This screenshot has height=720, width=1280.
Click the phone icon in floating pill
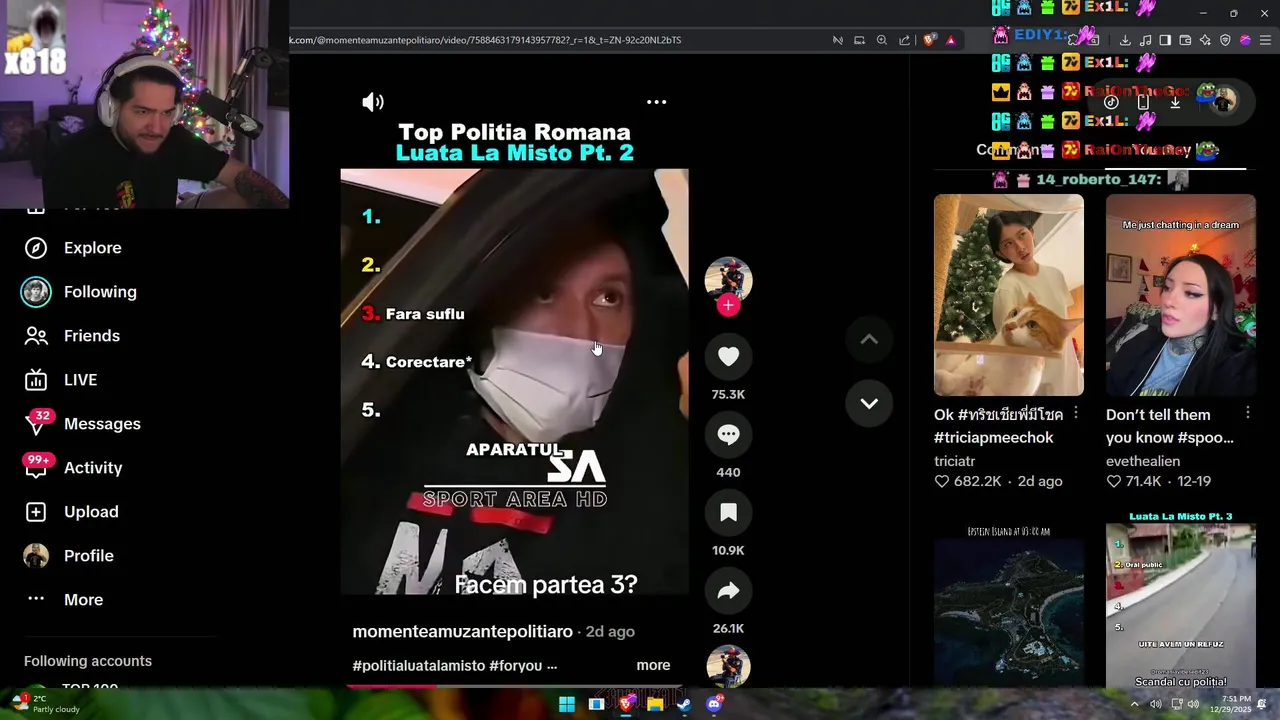pyautogui.click(x=1143, y=102)
